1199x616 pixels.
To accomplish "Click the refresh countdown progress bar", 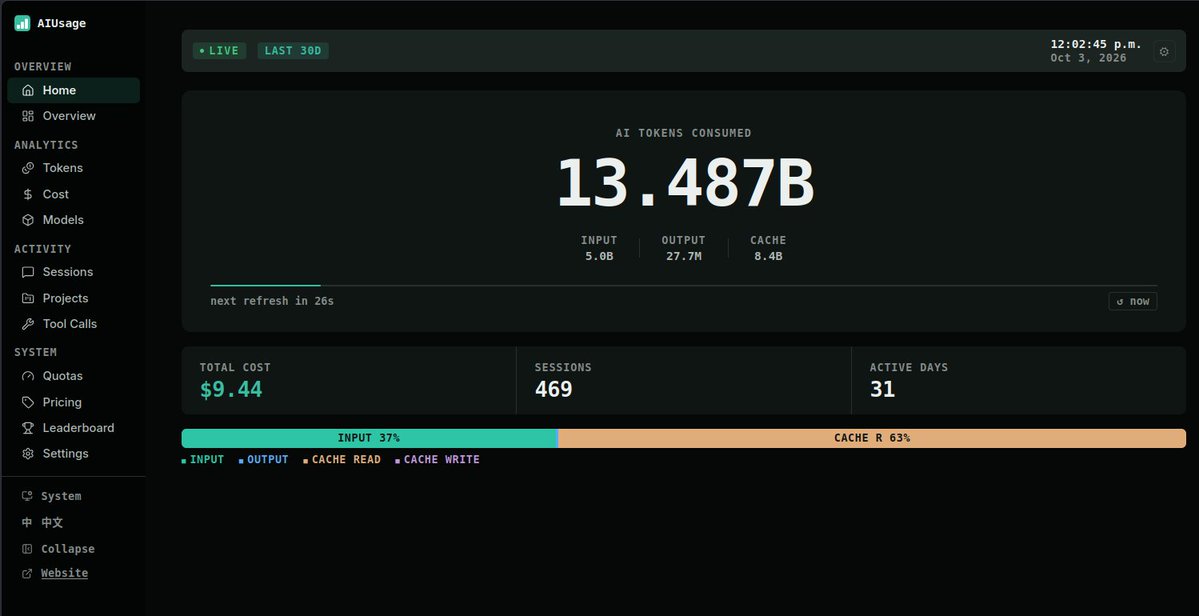I will 684,286.
